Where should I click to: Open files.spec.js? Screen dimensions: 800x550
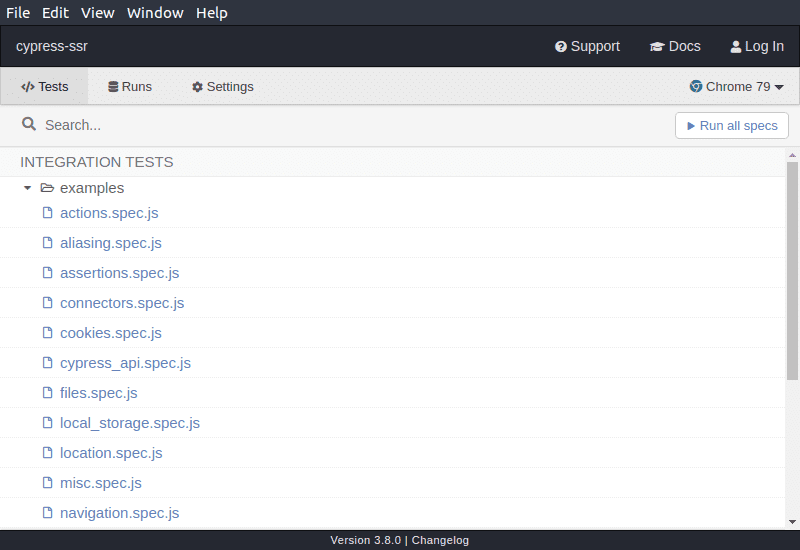[98, 393]
